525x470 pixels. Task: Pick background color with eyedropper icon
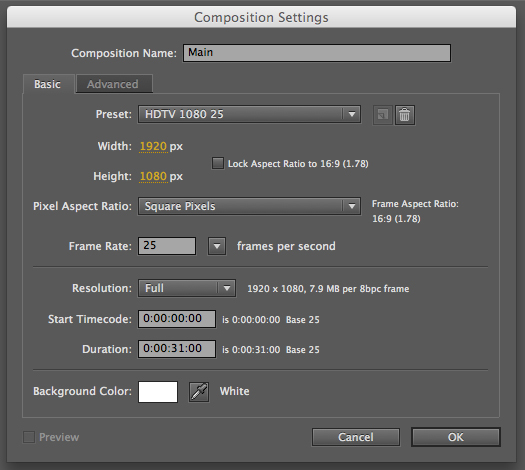(199, 392)
